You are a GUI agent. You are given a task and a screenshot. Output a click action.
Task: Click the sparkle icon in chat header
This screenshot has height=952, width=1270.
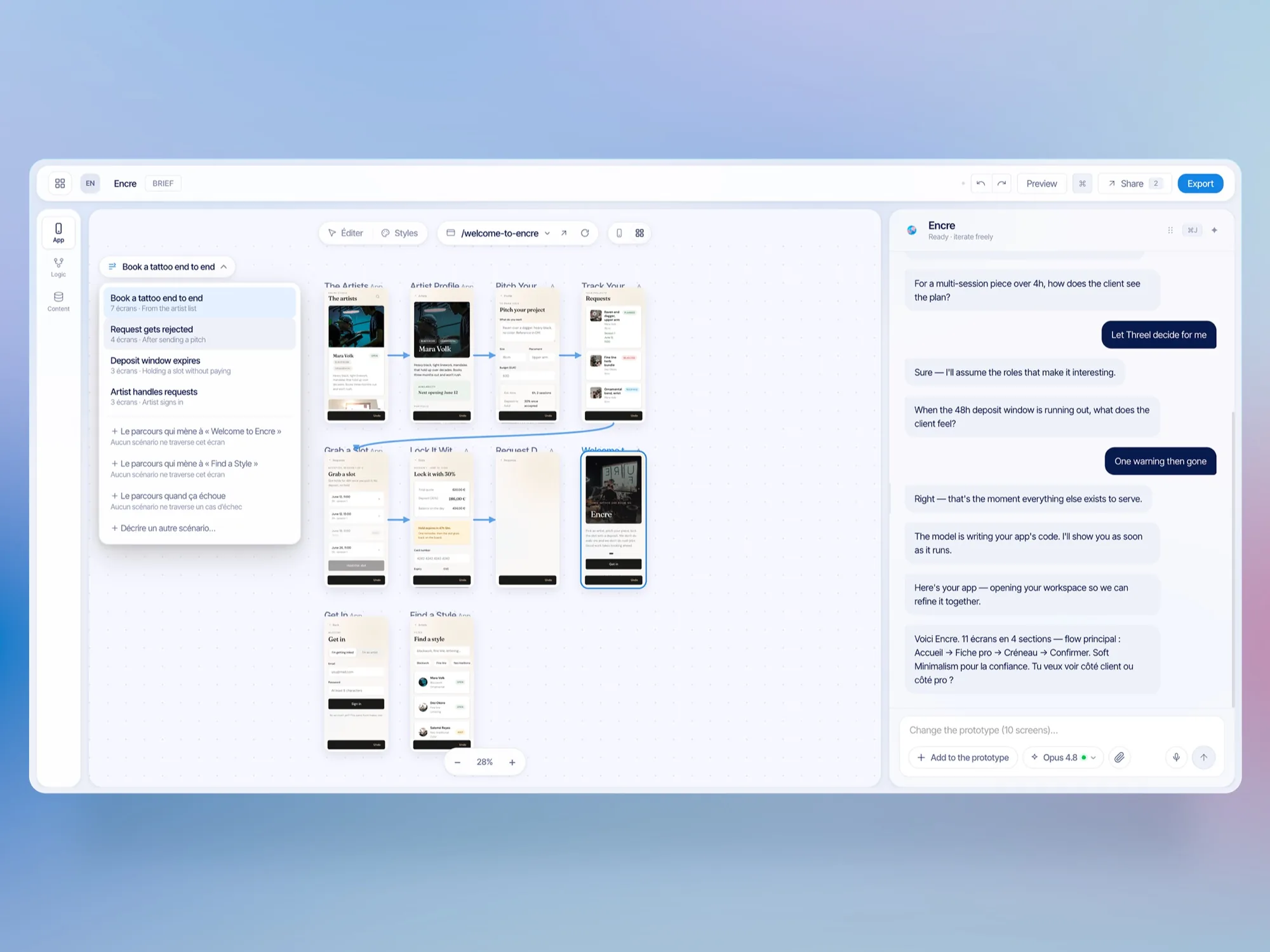pyautogui.click(x=1214, y=231)
